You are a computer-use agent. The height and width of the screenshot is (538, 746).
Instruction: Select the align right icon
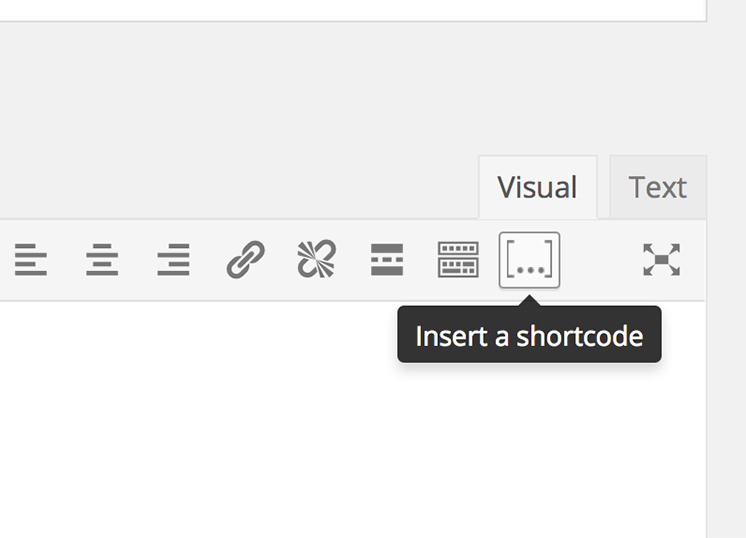173,260
